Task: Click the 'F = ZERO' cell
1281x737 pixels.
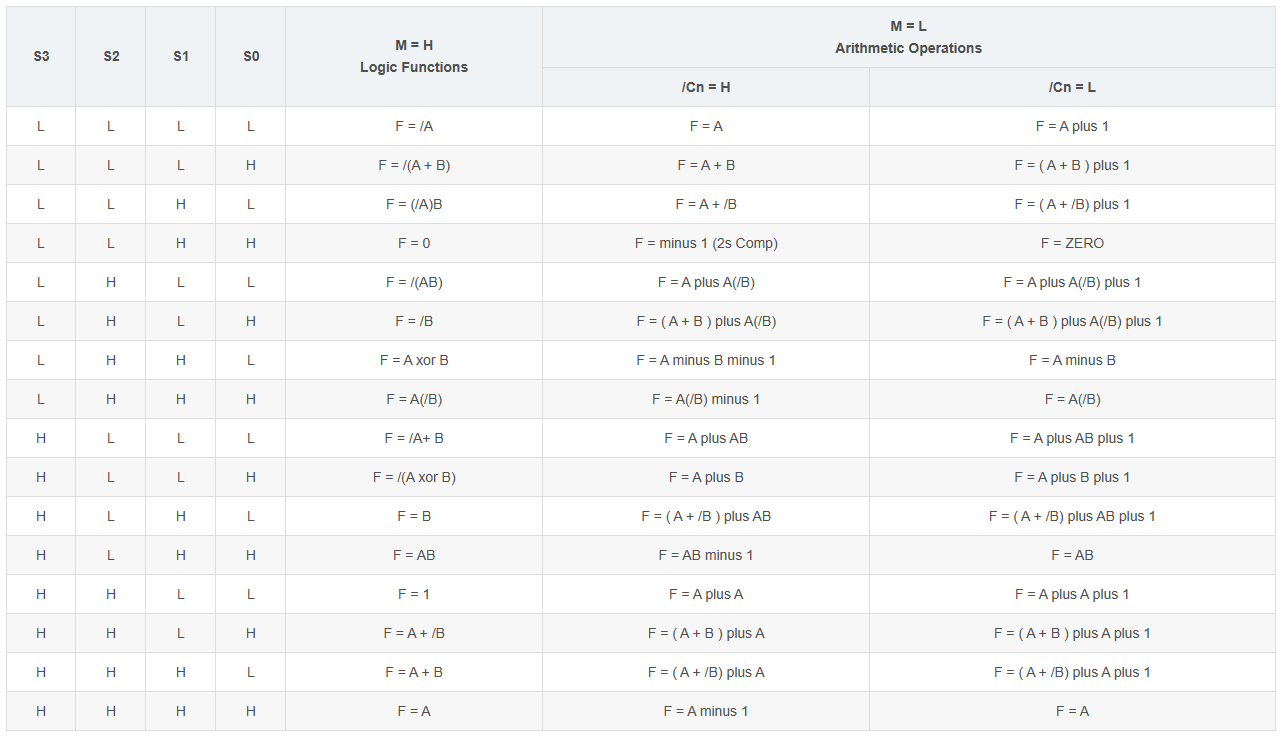Action: (x=1072, y=243)
